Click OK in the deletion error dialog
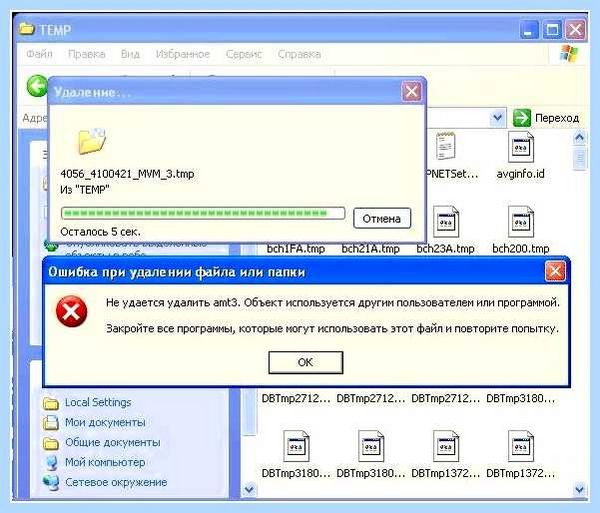The image size is (600, 513). pyautogui.click(x=305, y=362)
